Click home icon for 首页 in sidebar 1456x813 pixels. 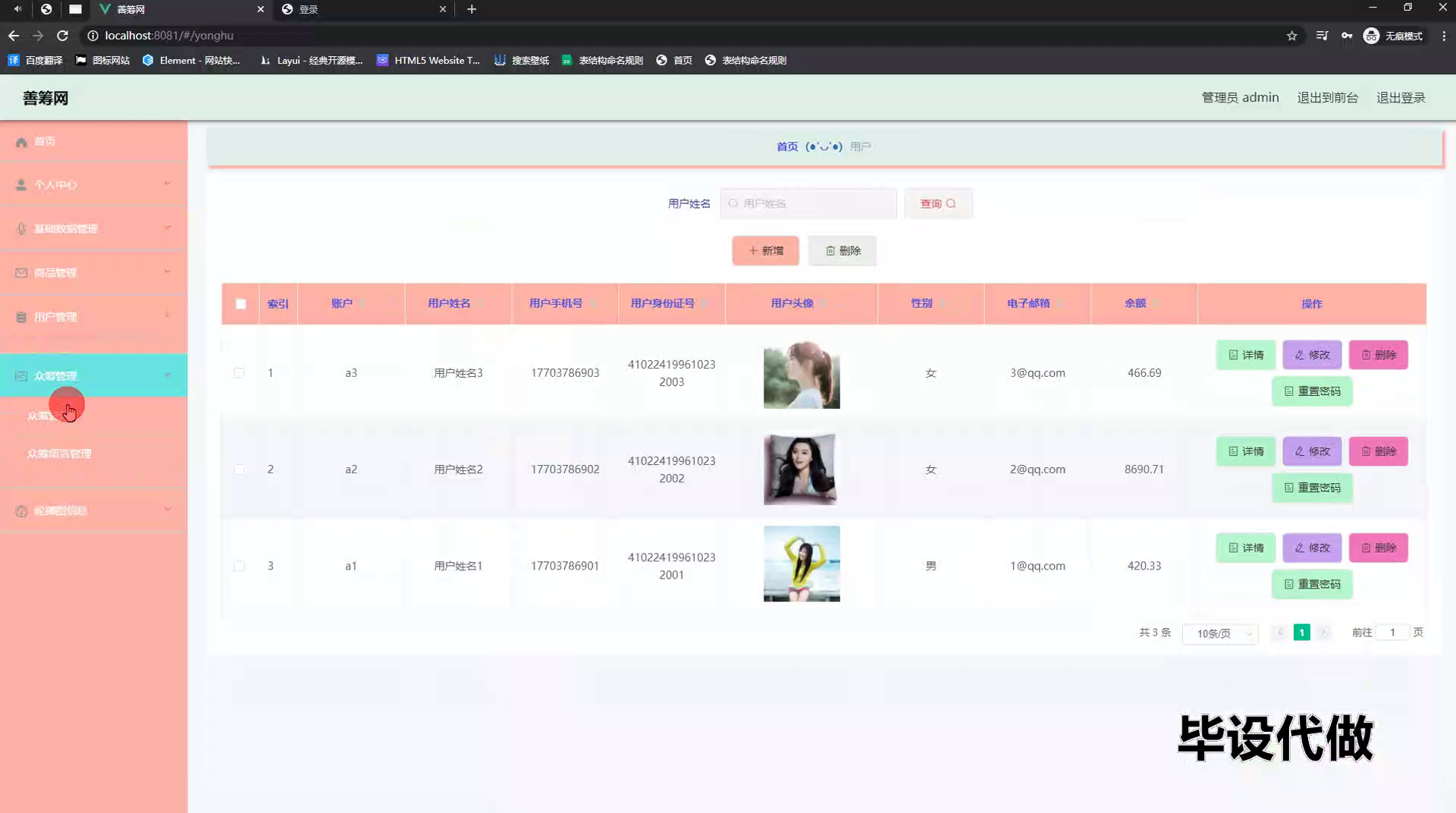coord(21,142)
